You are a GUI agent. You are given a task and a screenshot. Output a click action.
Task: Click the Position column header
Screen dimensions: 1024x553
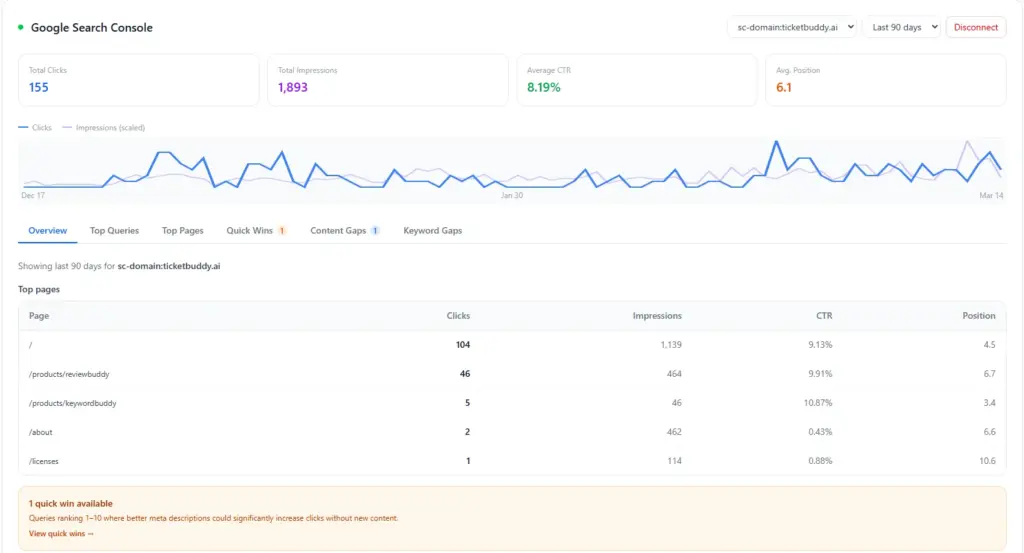(978, 315)
